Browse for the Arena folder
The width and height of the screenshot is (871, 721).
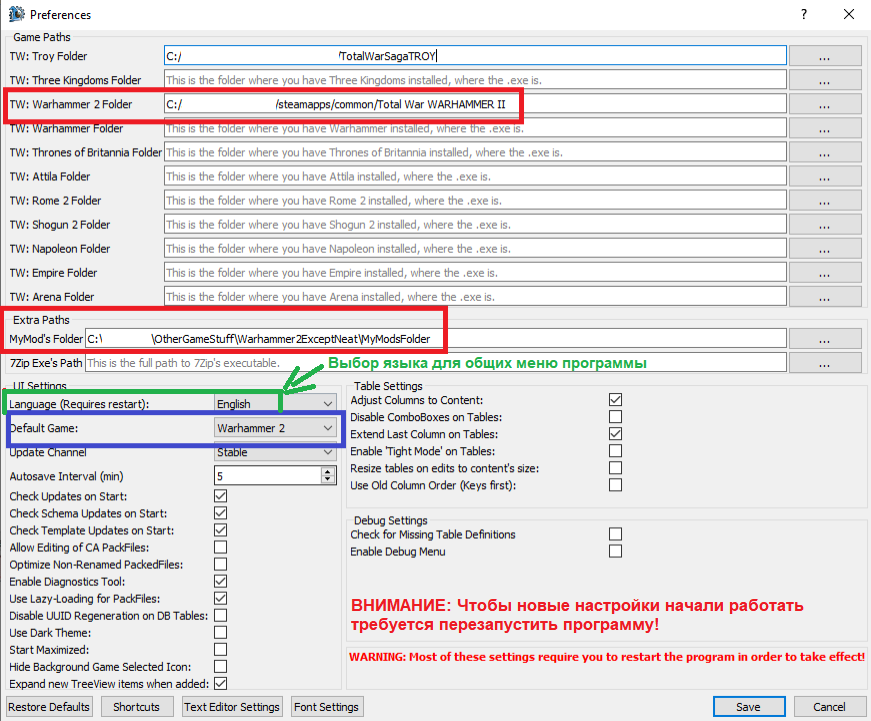pyautogui.click(x=825, y=297)
